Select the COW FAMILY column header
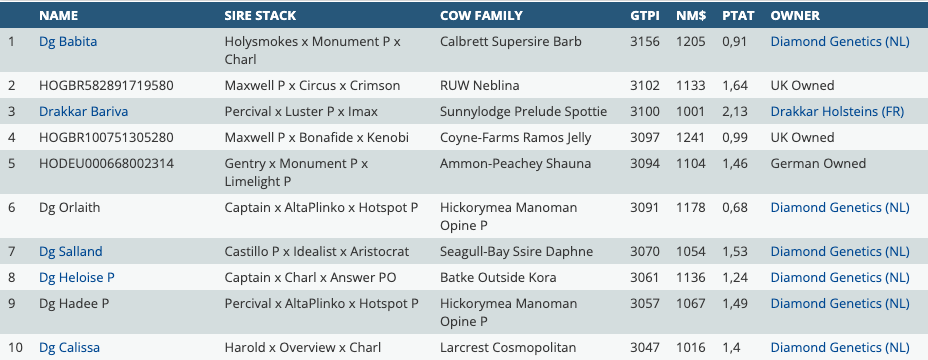The width and height of the screenshot is (928, 360). tap(481, 15)
